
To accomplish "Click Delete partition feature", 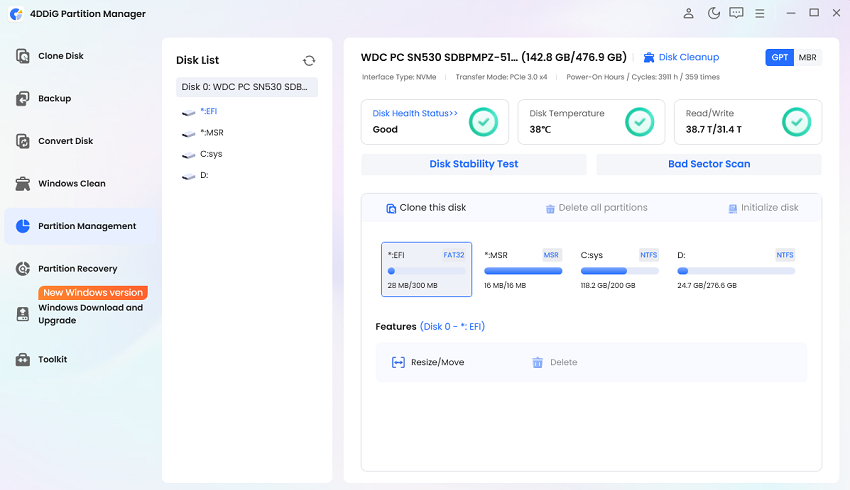I will (x=555, y=363).
